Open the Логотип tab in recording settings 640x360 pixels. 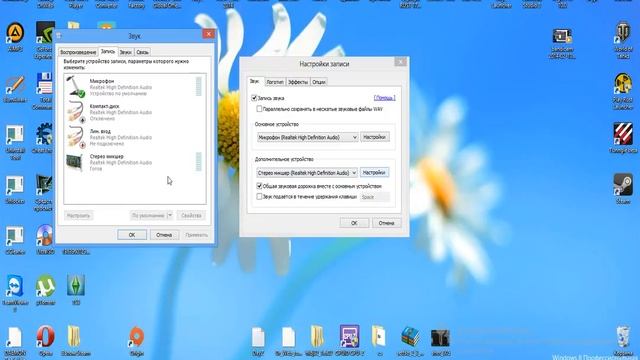275,82
